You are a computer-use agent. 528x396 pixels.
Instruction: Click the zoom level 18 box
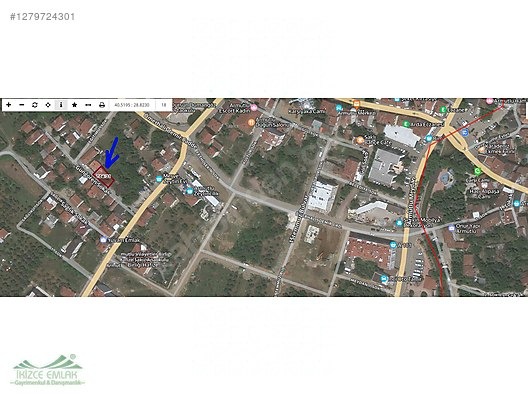164,105
